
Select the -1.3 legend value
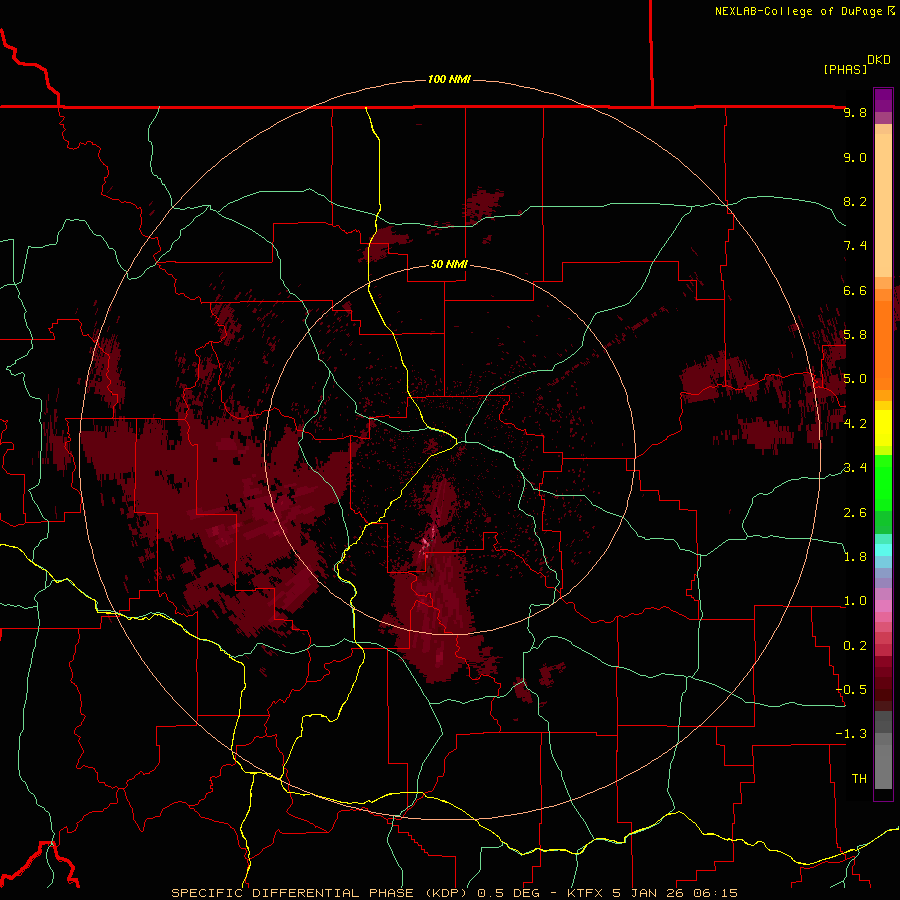[851, 734]
